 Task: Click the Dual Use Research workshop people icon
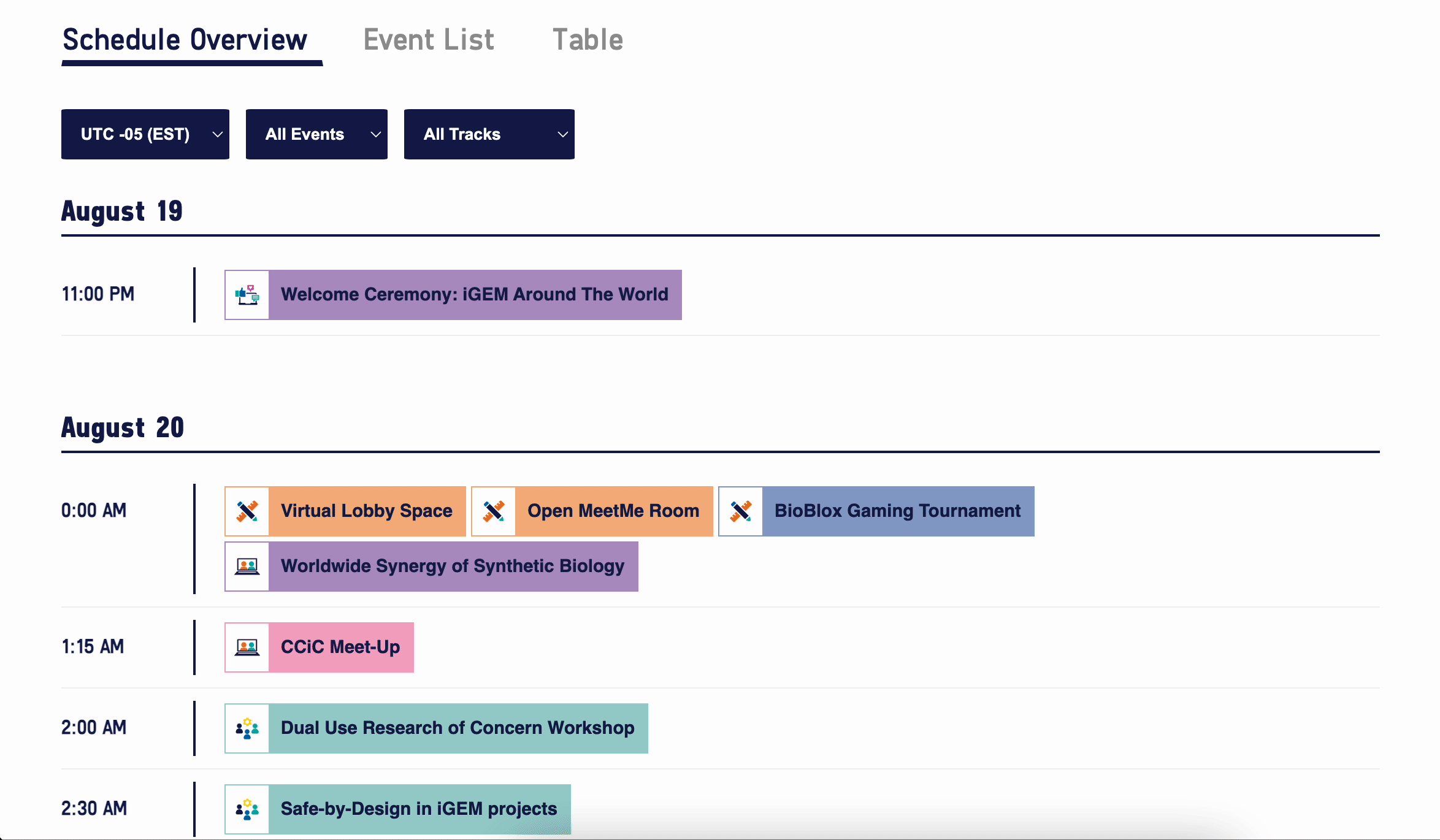coord(247,728)
